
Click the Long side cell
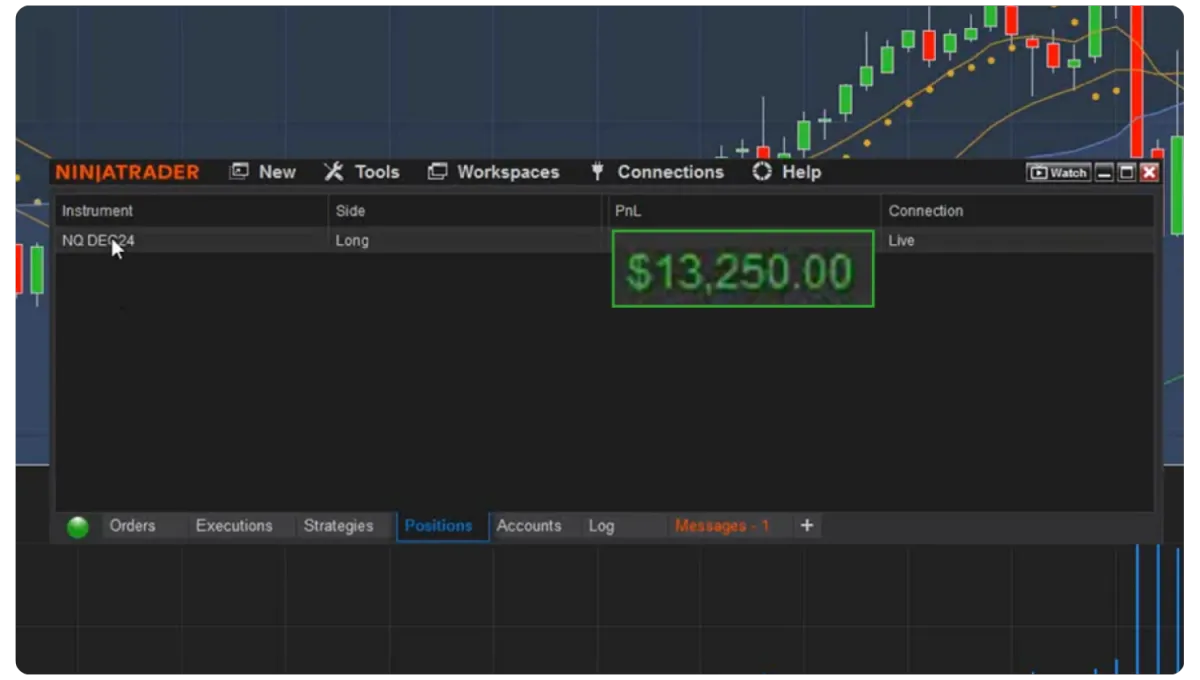(x=467, y=240)
